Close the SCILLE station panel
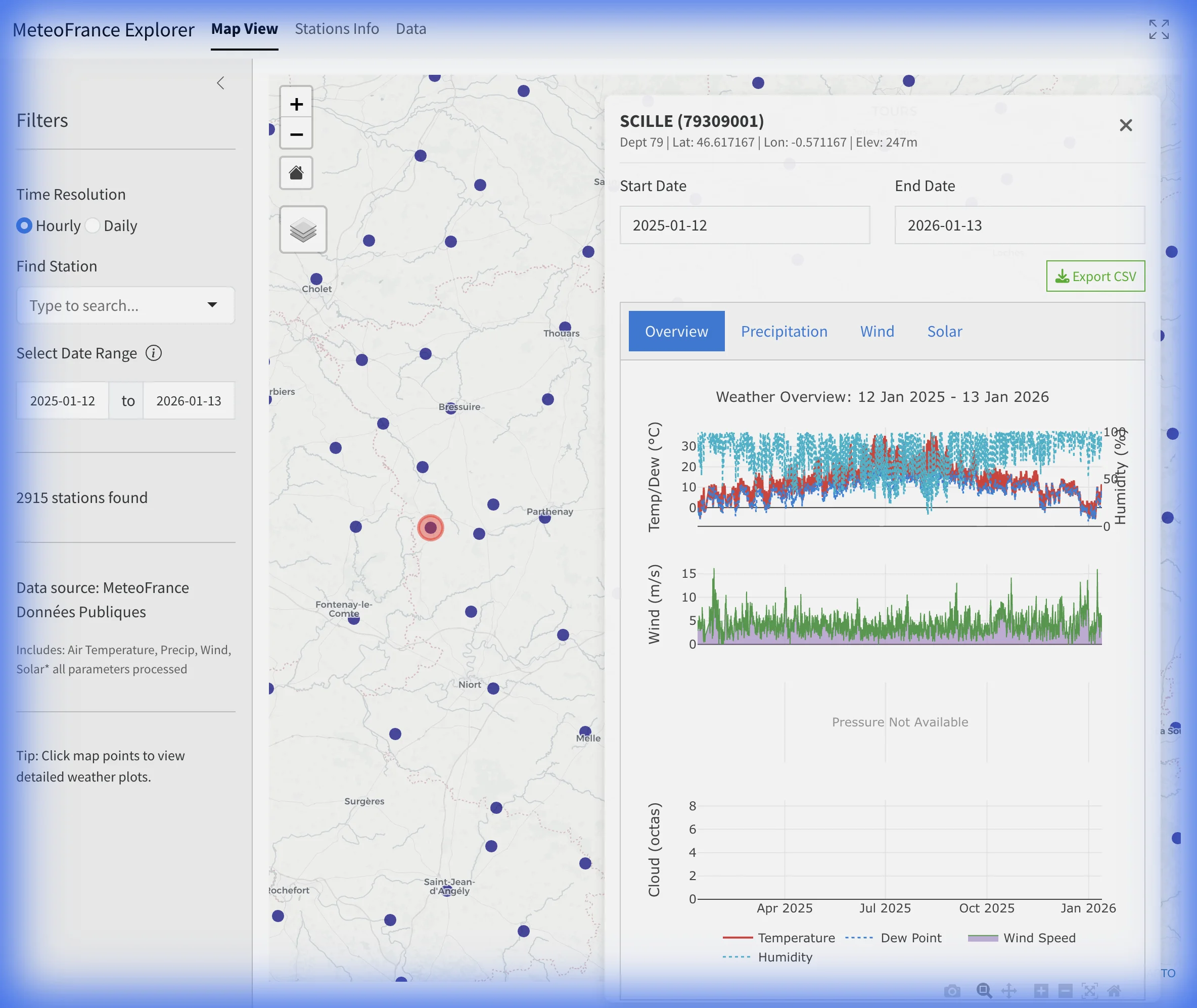Image resolution: width=1197 pixels, height=1008 pixels. click(x=1126, y=124)
